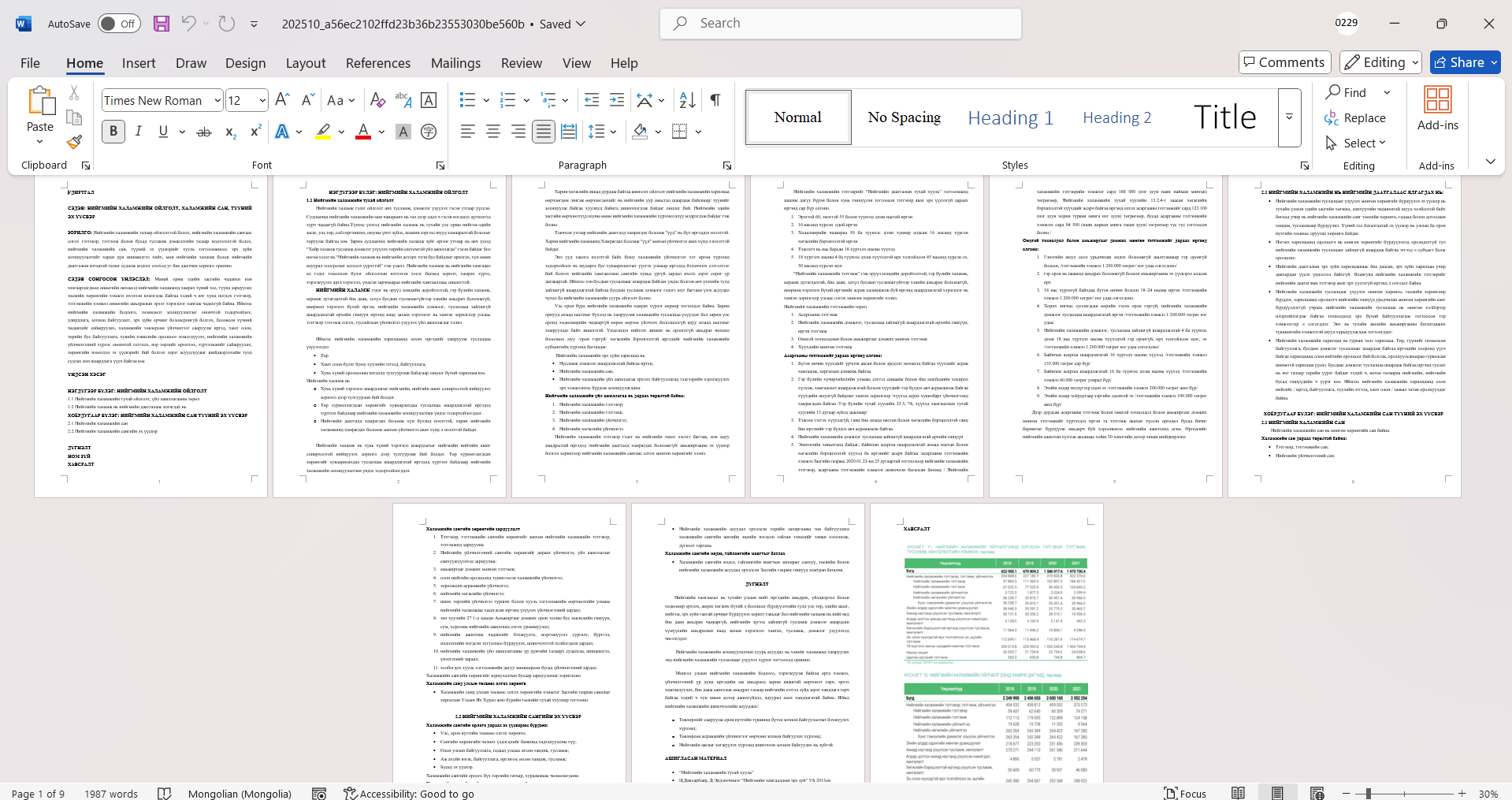
Task: Show paragraph marks with pilcrow icon
Action: 715,100
